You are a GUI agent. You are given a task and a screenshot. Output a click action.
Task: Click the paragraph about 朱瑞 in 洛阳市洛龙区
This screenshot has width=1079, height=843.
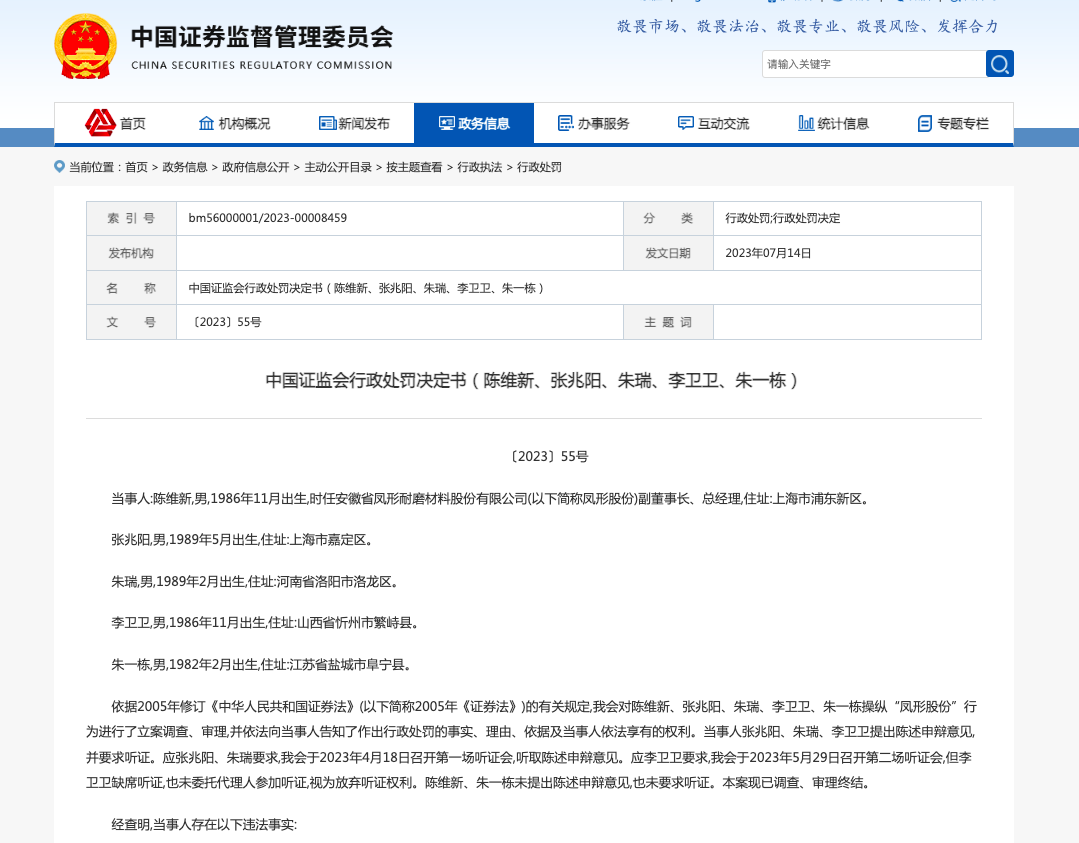(255, 582)
